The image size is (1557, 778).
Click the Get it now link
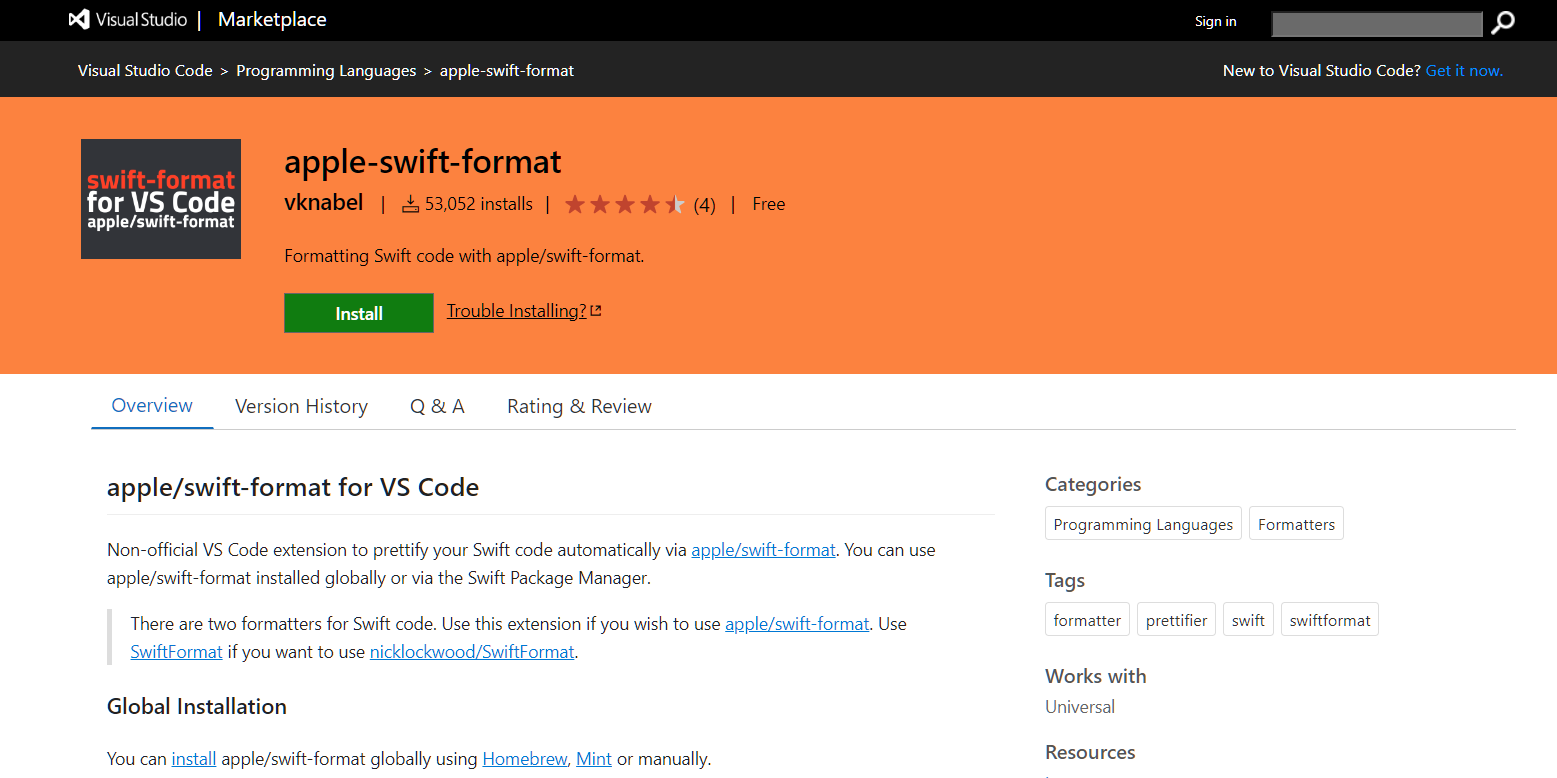point(1464,70)
